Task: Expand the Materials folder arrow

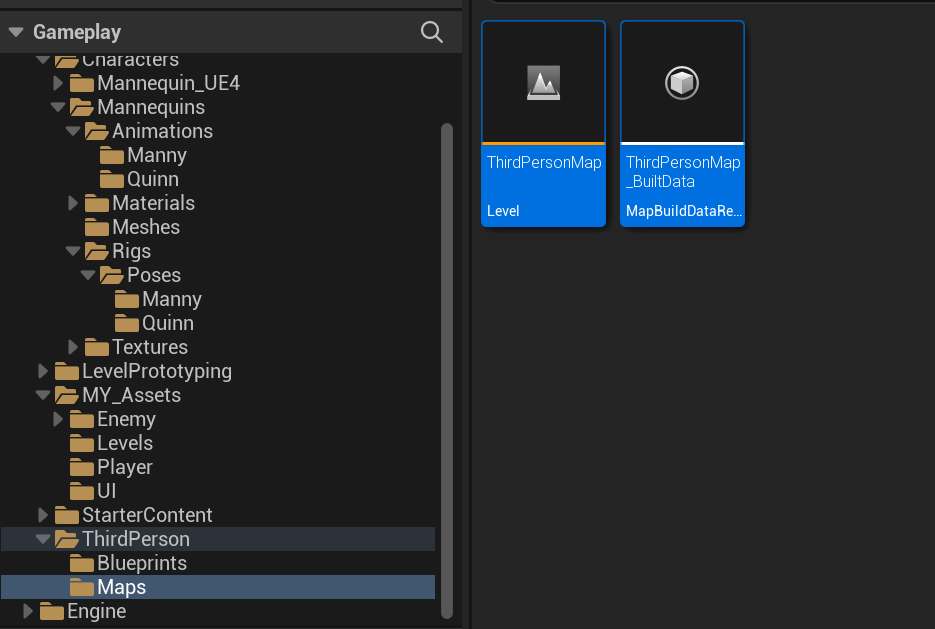Action: point(73,203)
